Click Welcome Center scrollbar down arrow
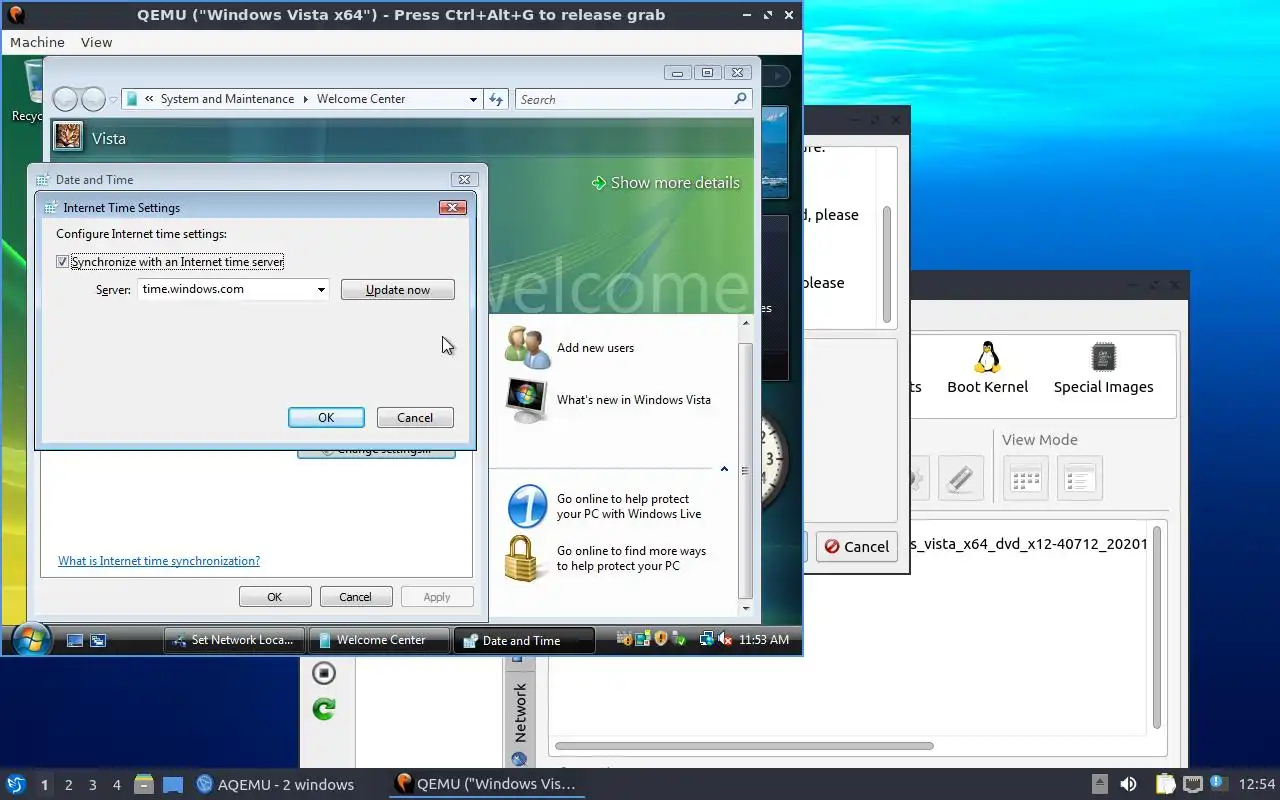Screen dimensions: 1280x800 click(745, 607)
